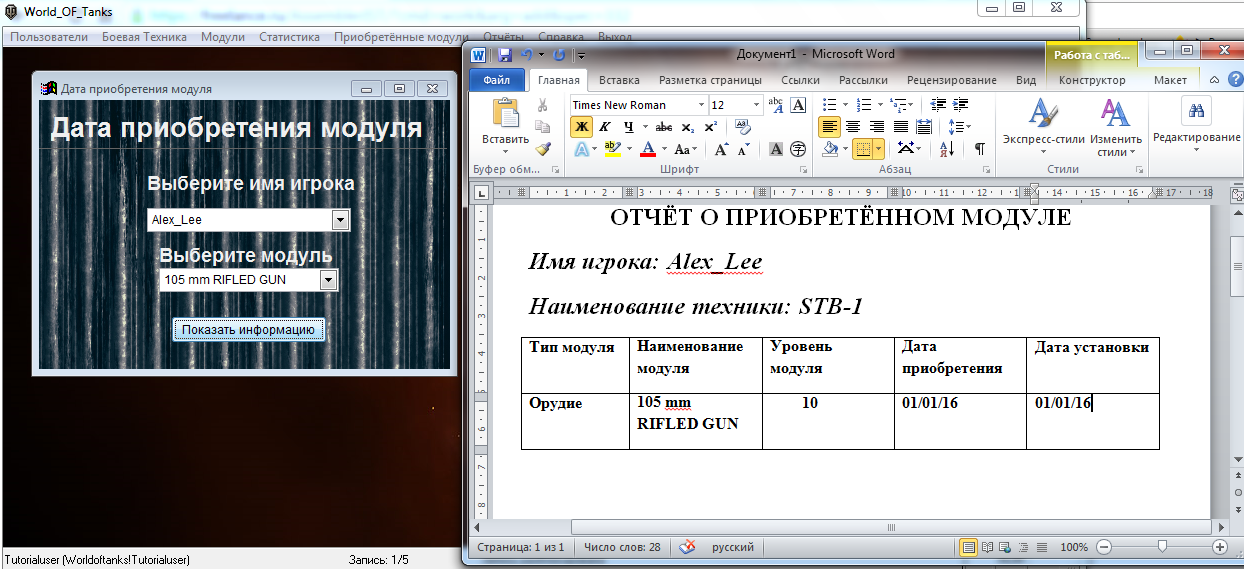Screen dimensions: 1244x569
Task: Click the Redo/Repeat arrow icon in Word
Action: [x=560, y=54]
